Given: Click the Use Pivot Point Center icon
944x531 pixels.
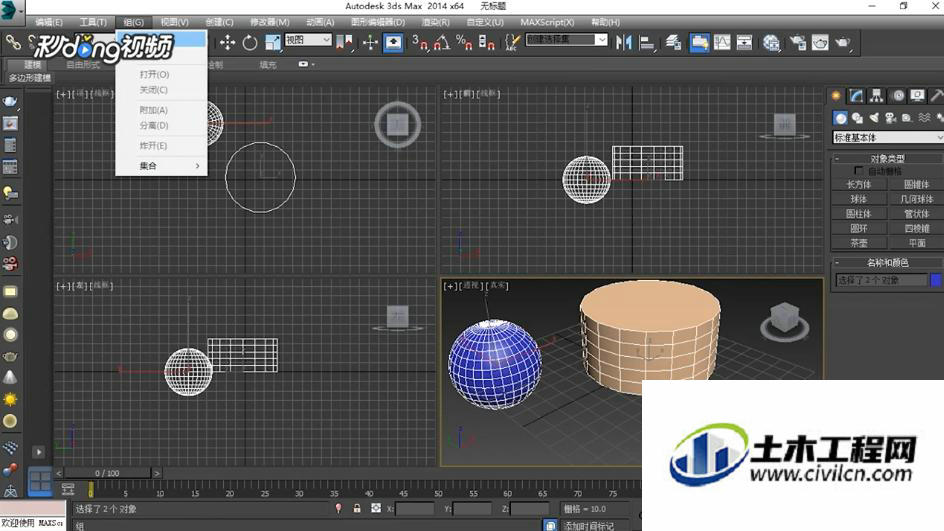Looking at the screenshot, I should pos(344,42).
